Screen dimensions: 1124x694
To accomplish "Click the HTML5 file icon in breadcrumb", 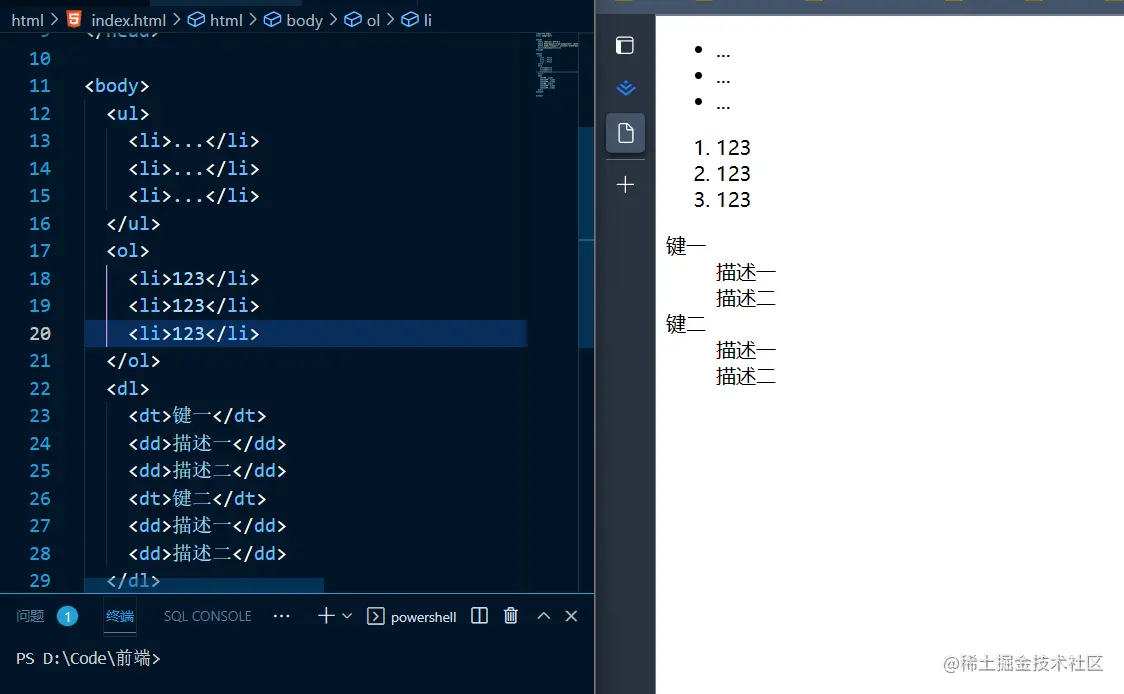I will point(74,19).
